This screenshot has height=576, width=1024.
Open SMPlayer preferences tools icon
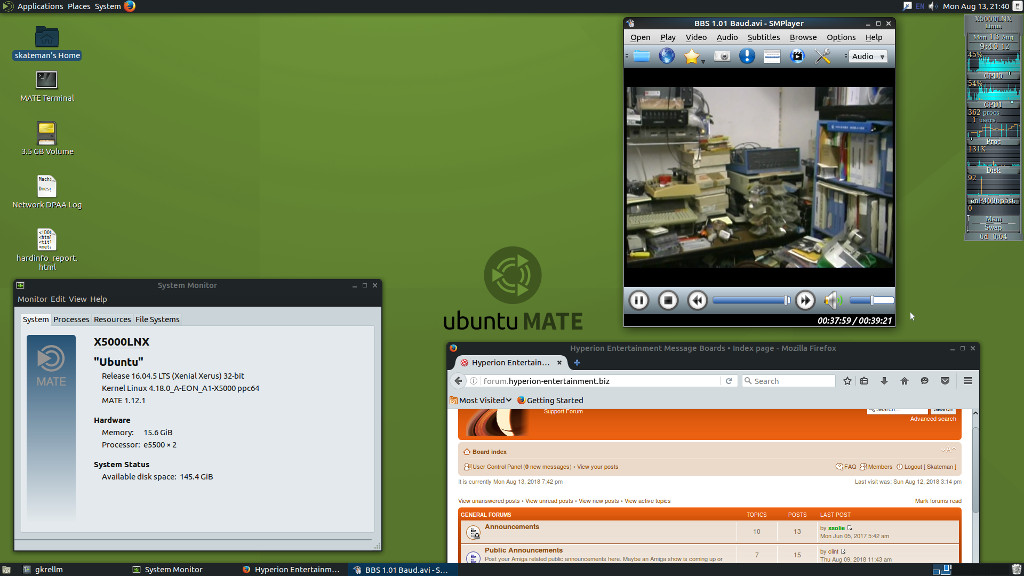click(823, 56)
